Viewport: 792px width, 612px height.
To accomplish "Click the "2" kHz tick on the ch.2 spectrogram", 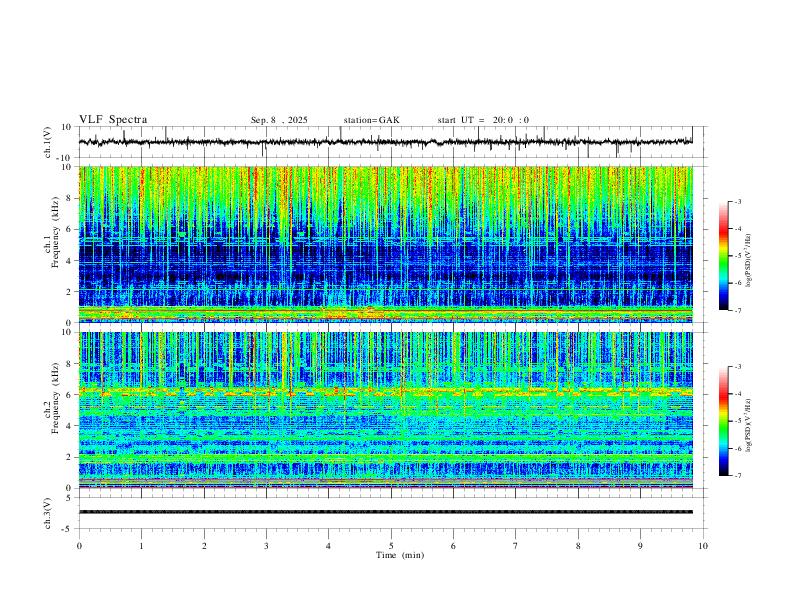I will [x=70, y=457].
